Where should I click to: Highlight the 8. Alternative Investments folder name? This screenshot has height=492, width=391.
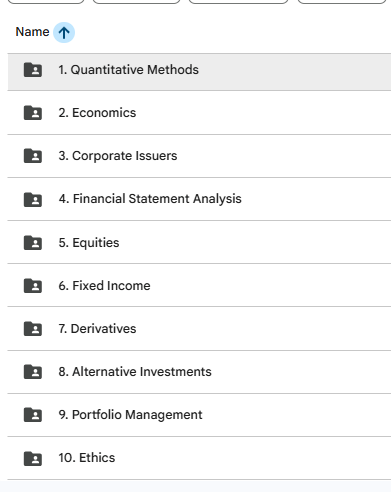pos(135,372)
